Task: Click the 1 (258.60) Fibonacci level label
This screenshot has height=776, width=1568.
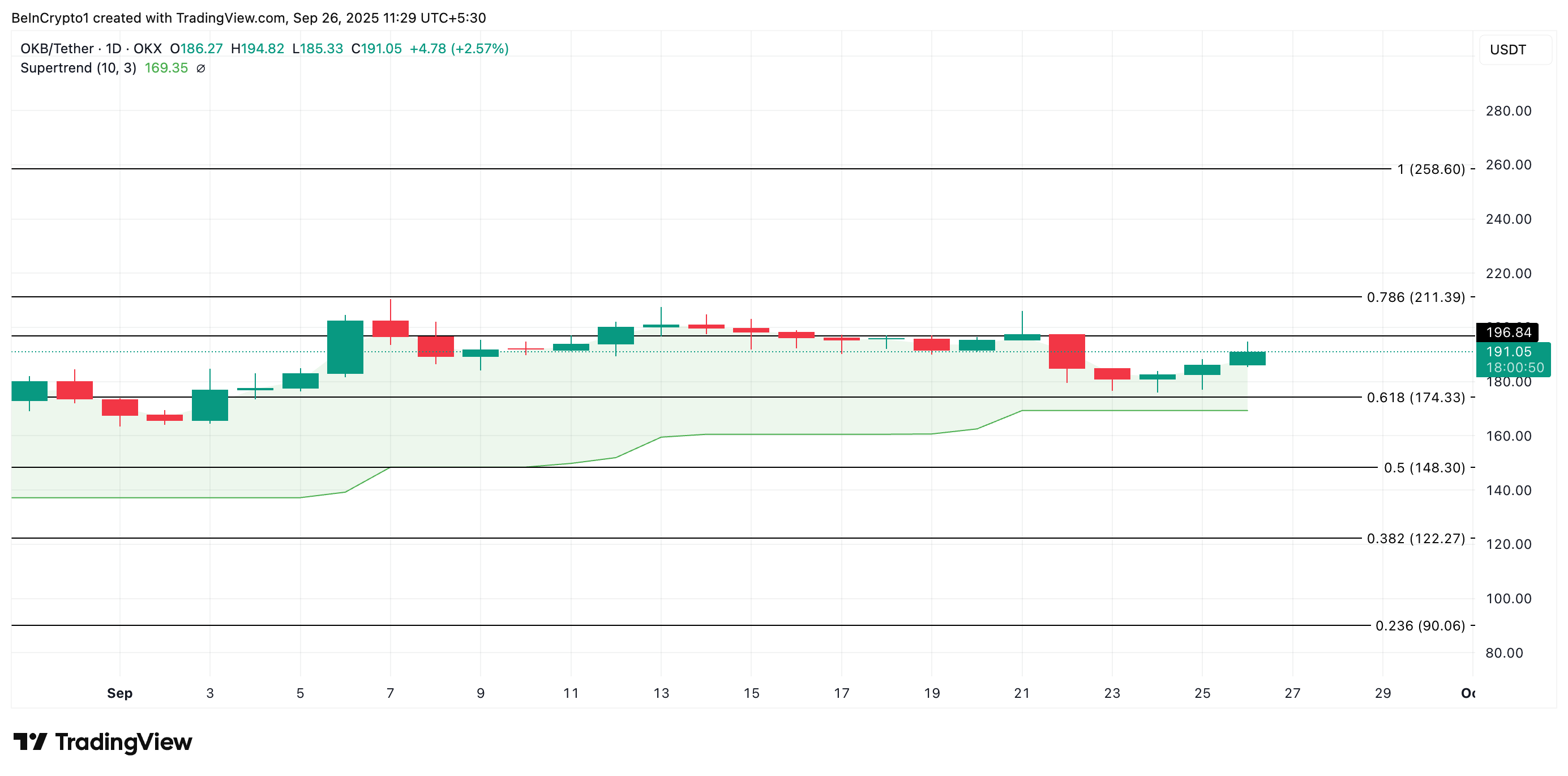Action: tap(1430, 169)
